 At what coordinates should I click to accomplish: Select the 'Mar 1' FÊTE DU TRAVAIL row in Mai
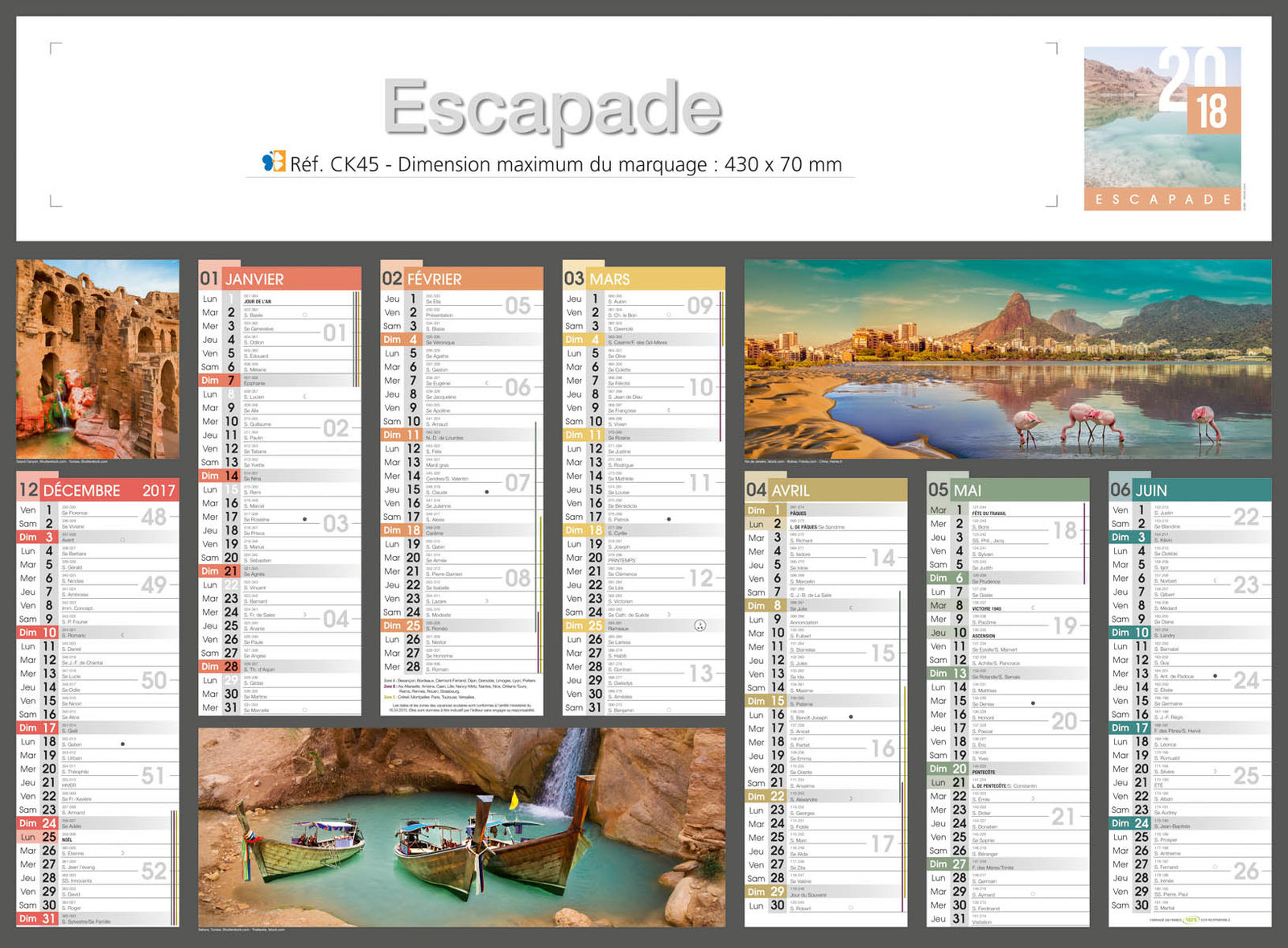click(x=1008, y=510)
